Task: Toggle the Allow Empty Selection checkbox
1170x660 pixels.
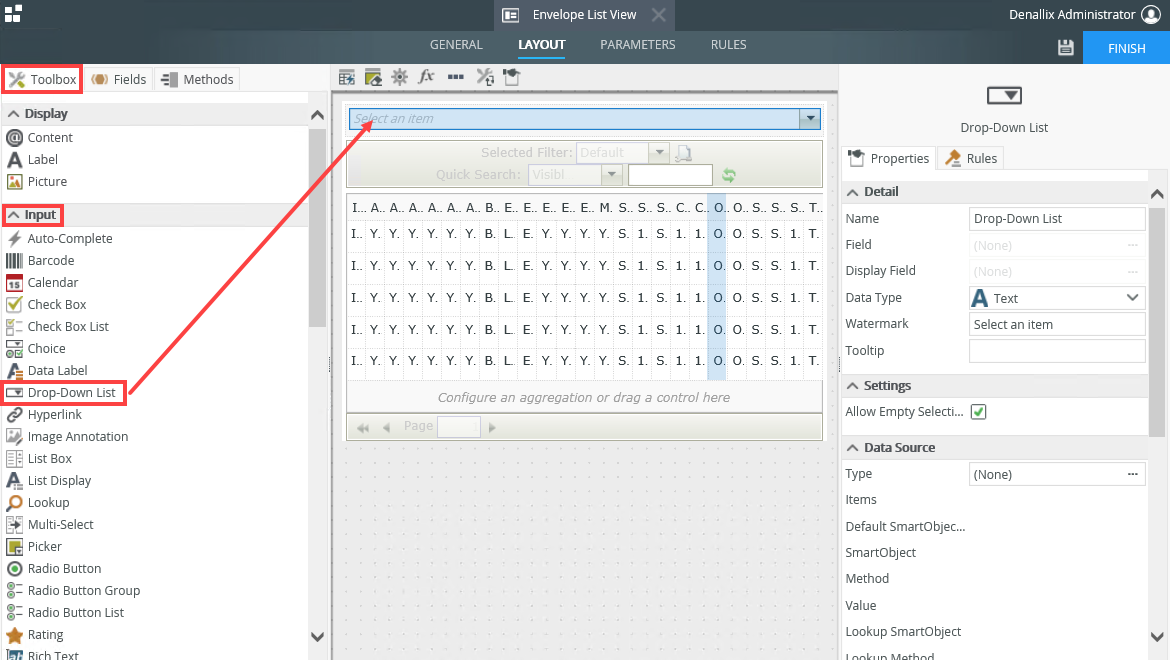Action: [x=979, y=412]
